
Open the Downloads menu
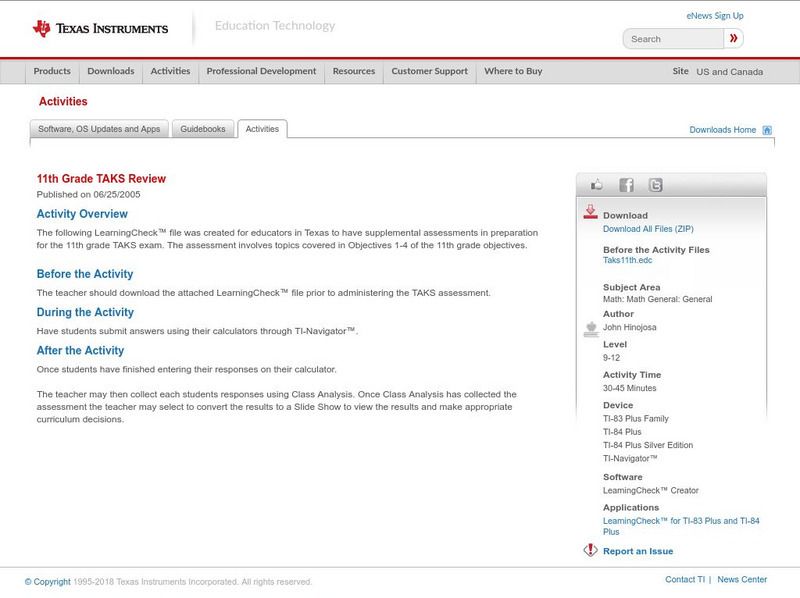tap(111, 71)
